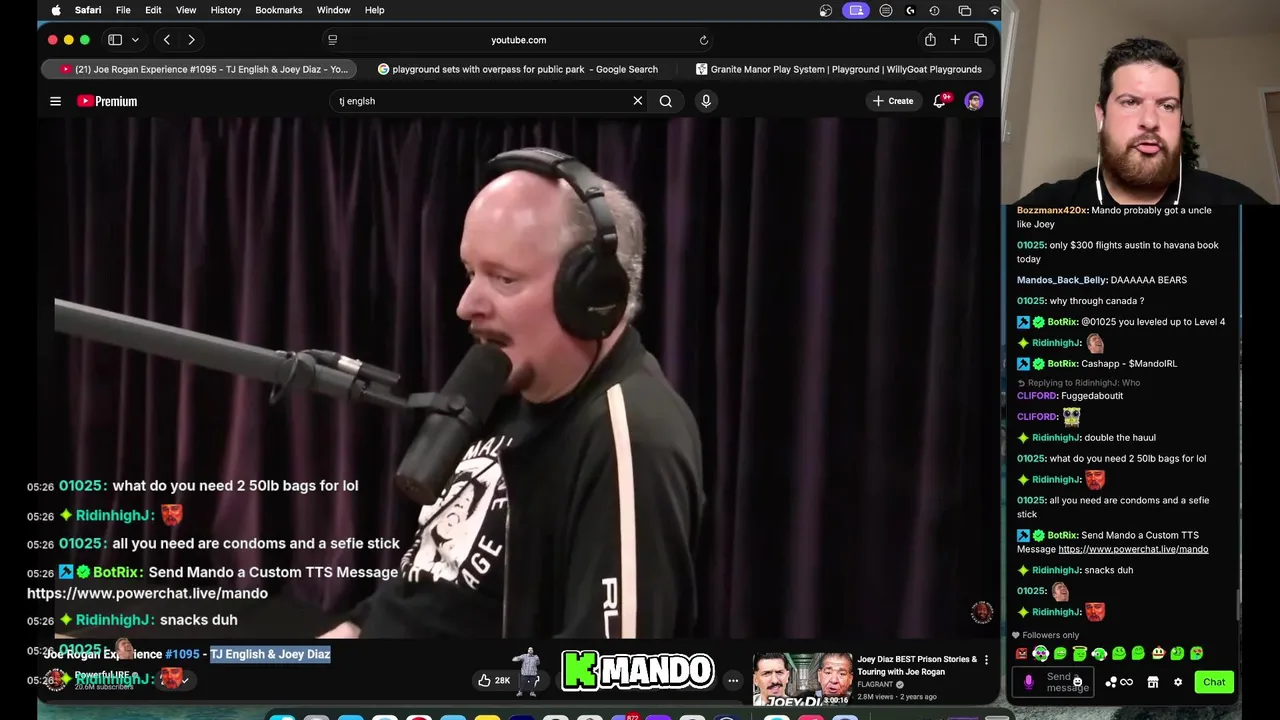Open chat settings gear
1280x720 pixels.
tap(1178, 682)
